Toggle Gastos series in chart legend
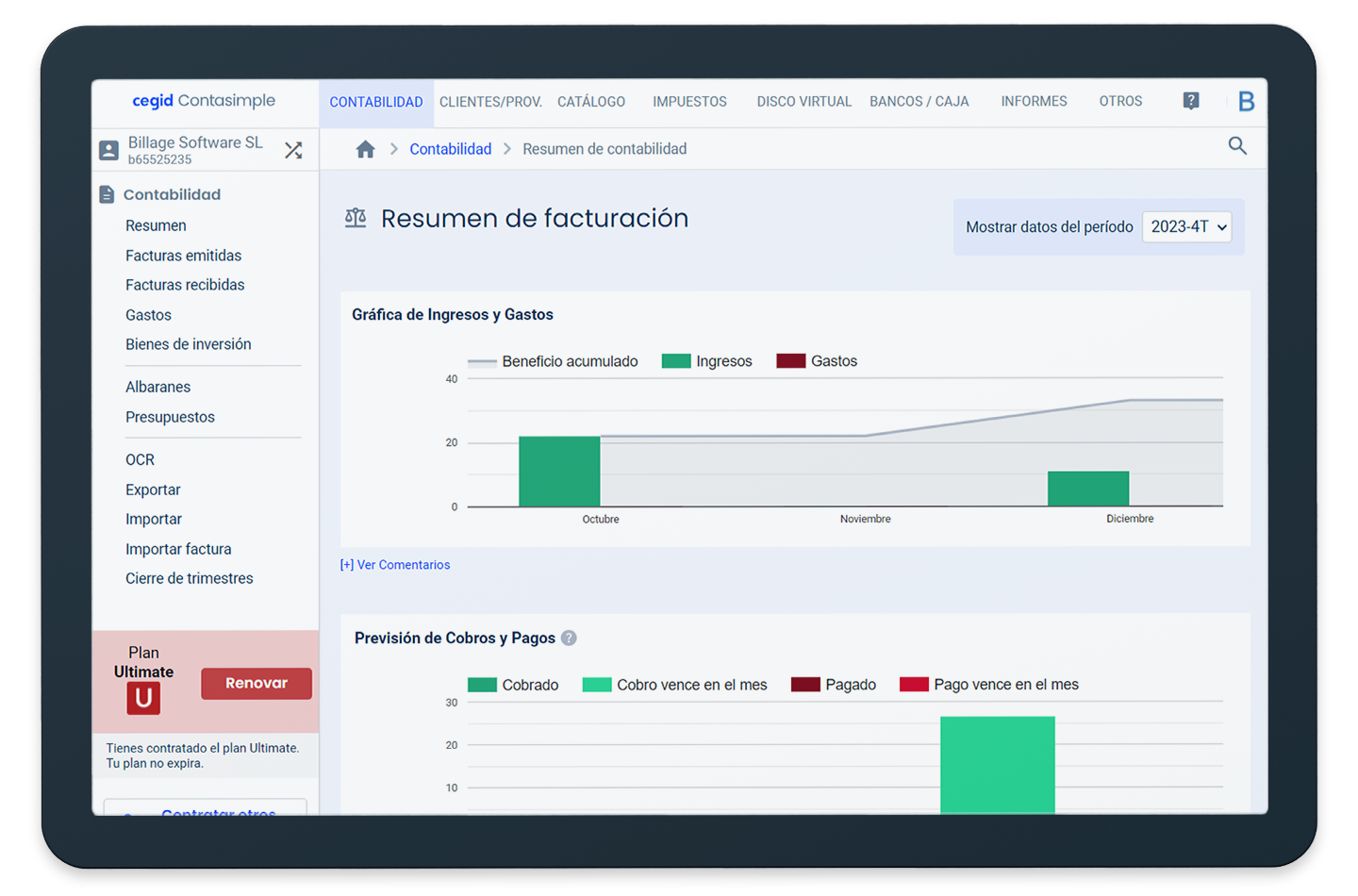The height and width of the screenshot is (896, 1358). [x=817, y=361]
